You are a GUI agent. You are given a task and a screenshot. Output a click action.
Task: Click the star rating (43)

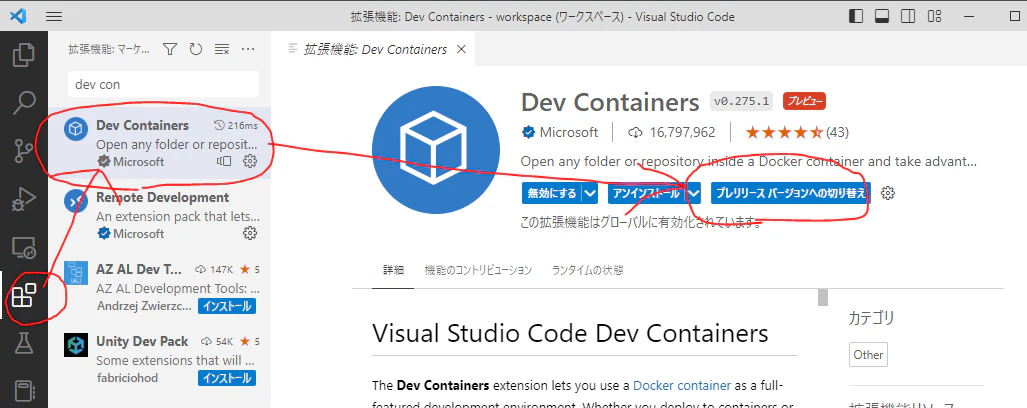coord(796,132)
